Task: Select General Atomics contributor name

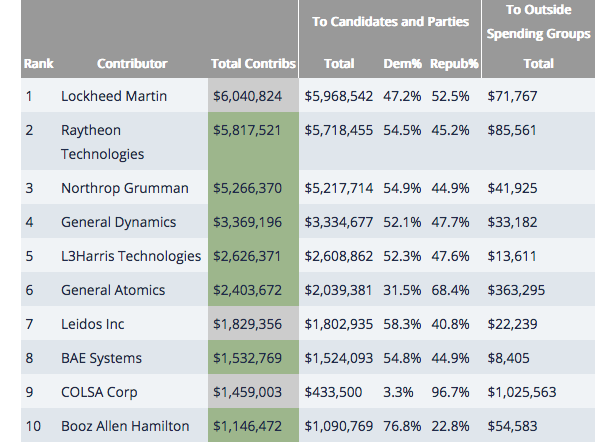Action: 113,290
